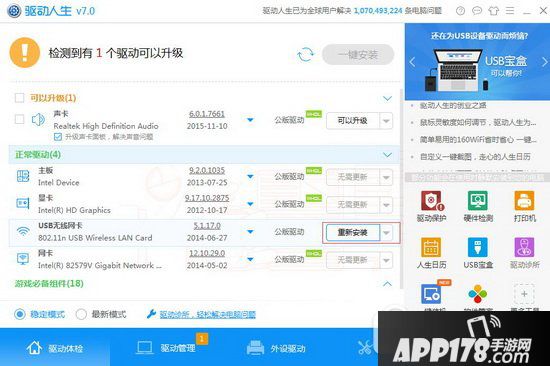Select the 最新模式 radio button
Screen dimensions: 550x366
81,314
